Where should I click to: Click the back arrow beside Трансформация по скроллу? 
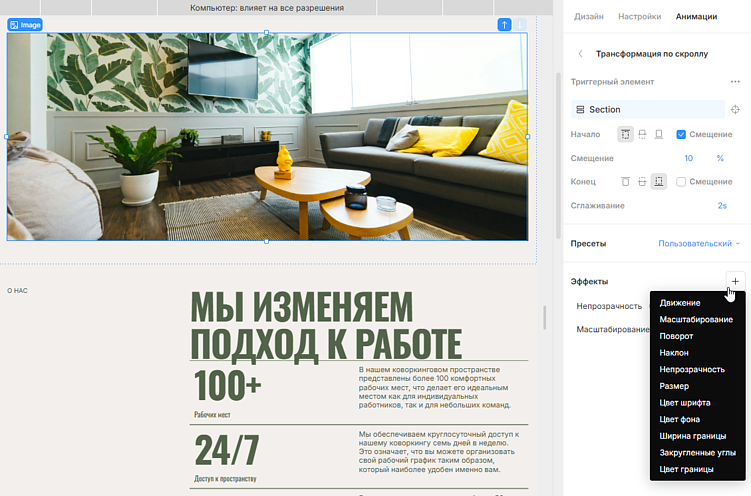[x=580, y=54]
